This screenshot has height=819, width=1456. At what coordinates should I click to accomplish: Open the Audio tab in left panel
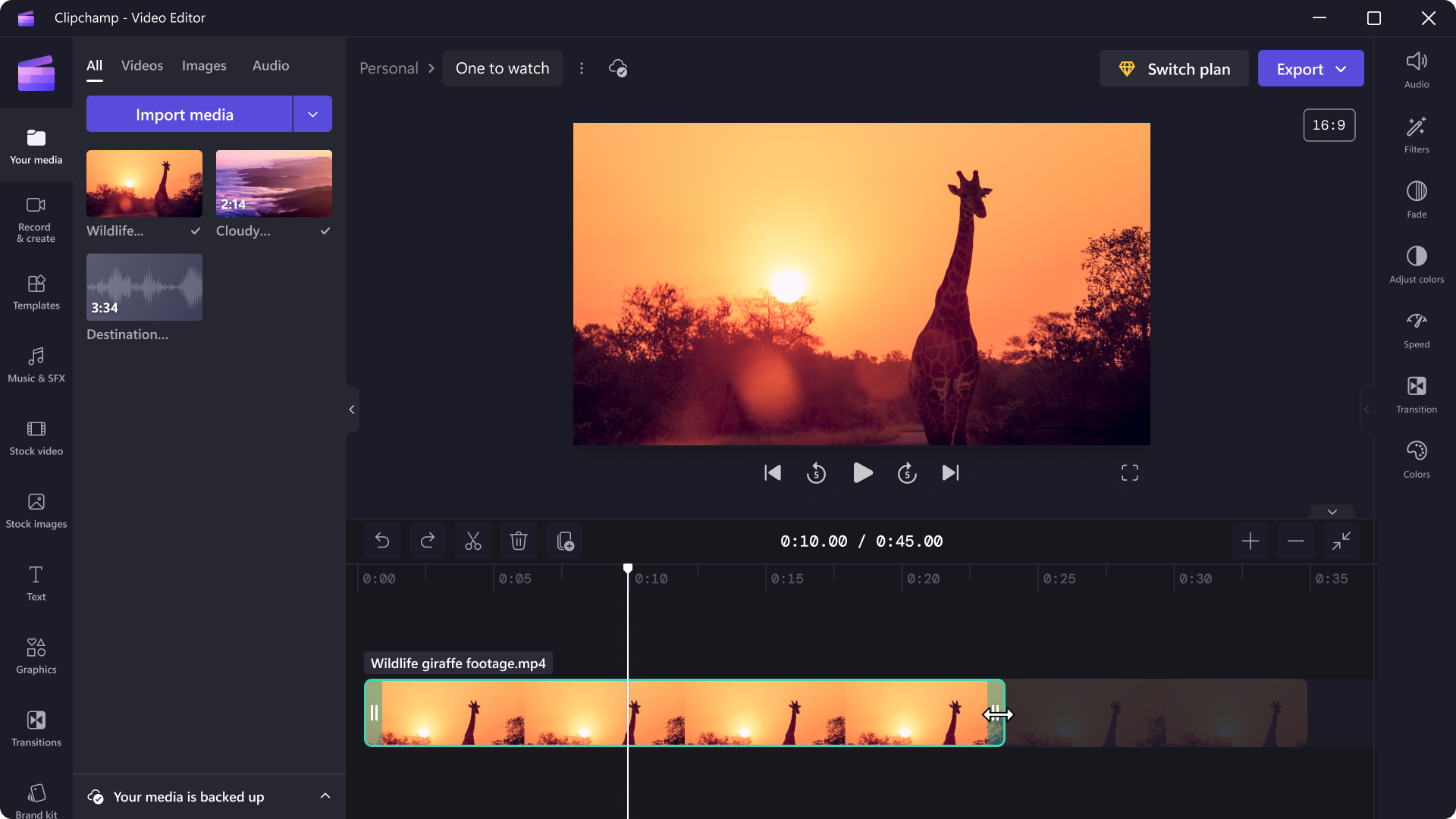click(270, 65)
